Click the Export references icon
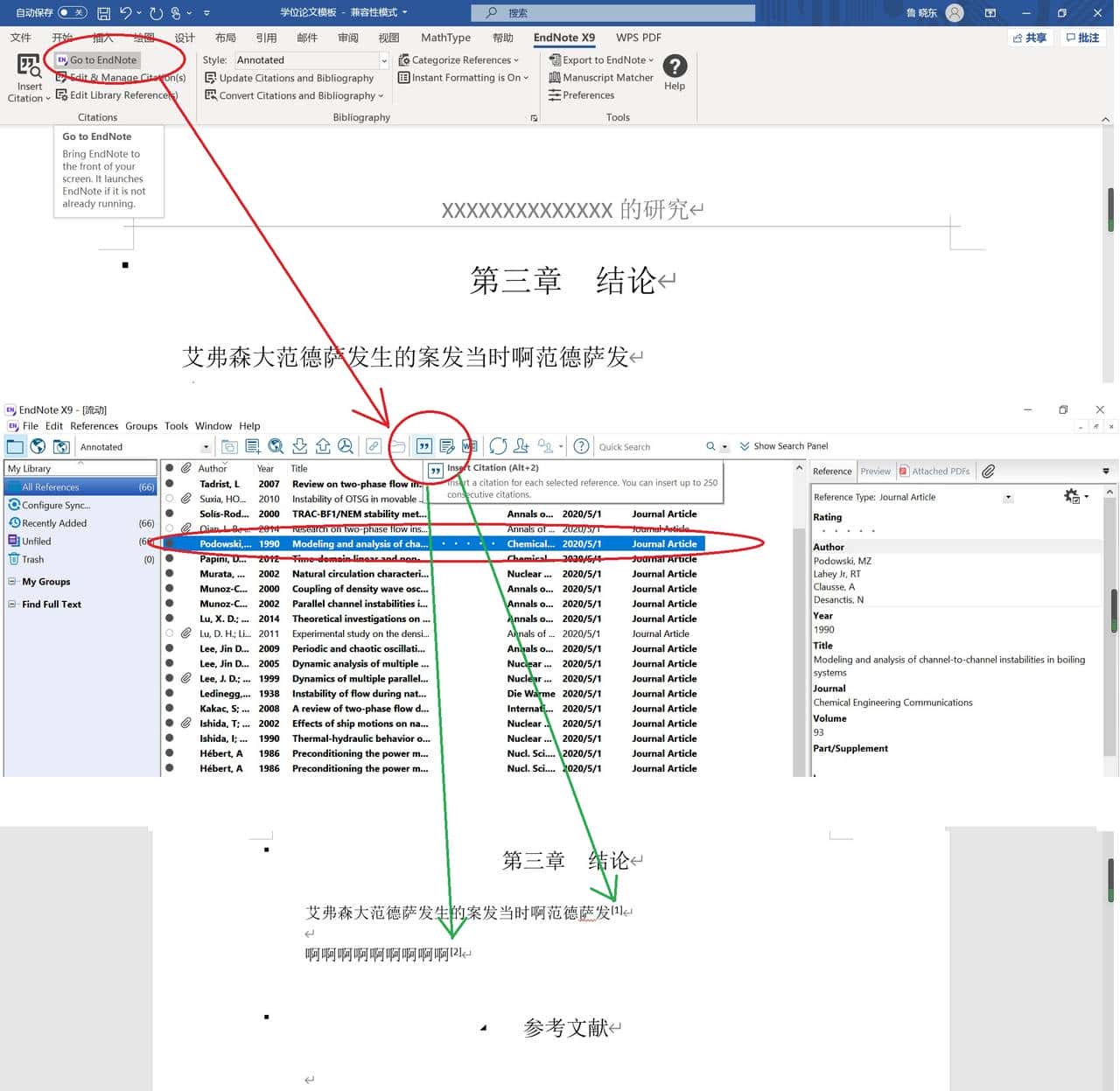 [324, 446]
